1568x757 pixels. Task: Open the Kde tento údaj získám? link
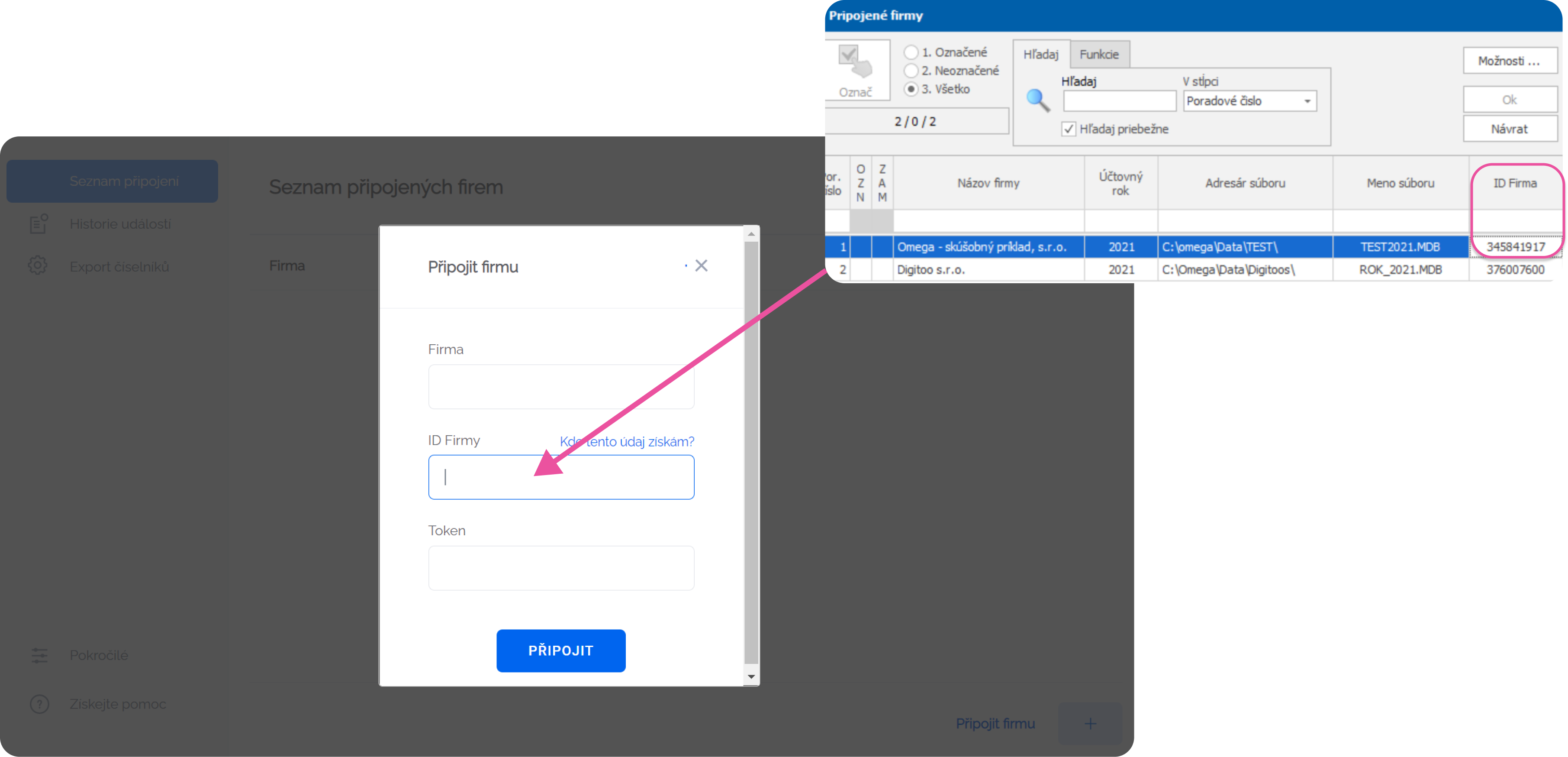coord(627,441)
